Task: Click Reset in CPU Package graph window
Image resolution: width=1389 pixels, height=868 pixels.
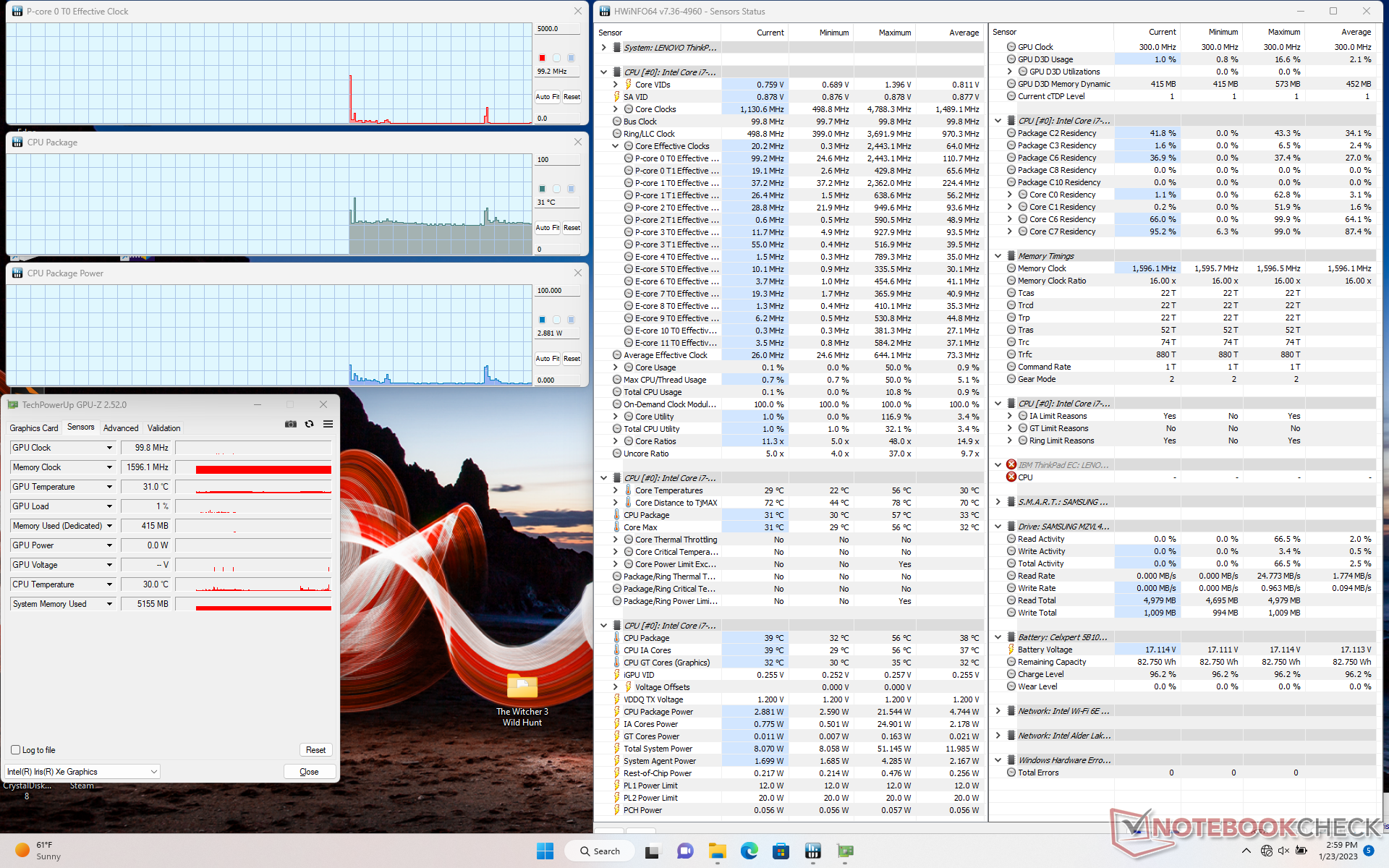Action: click(572, 228)
